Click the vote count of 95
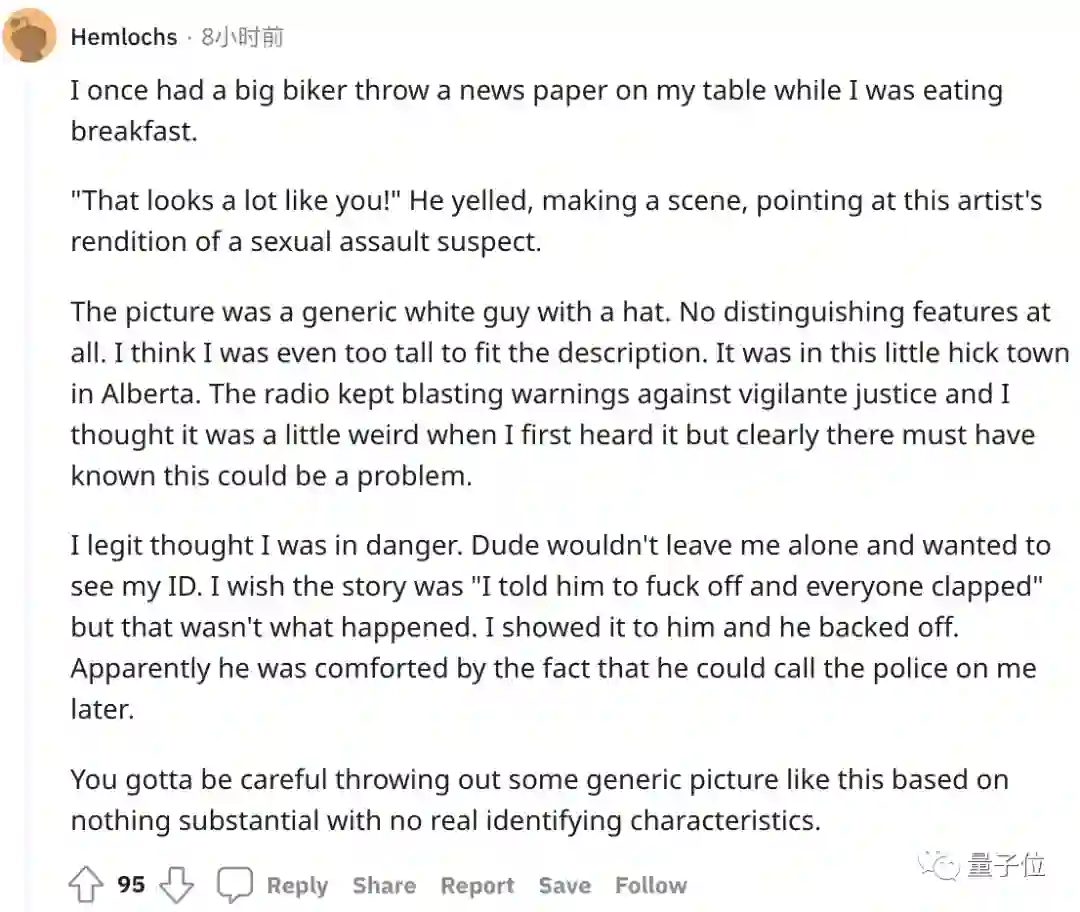The width and height of the screenshot is (1080, 912). coord(131,885)
